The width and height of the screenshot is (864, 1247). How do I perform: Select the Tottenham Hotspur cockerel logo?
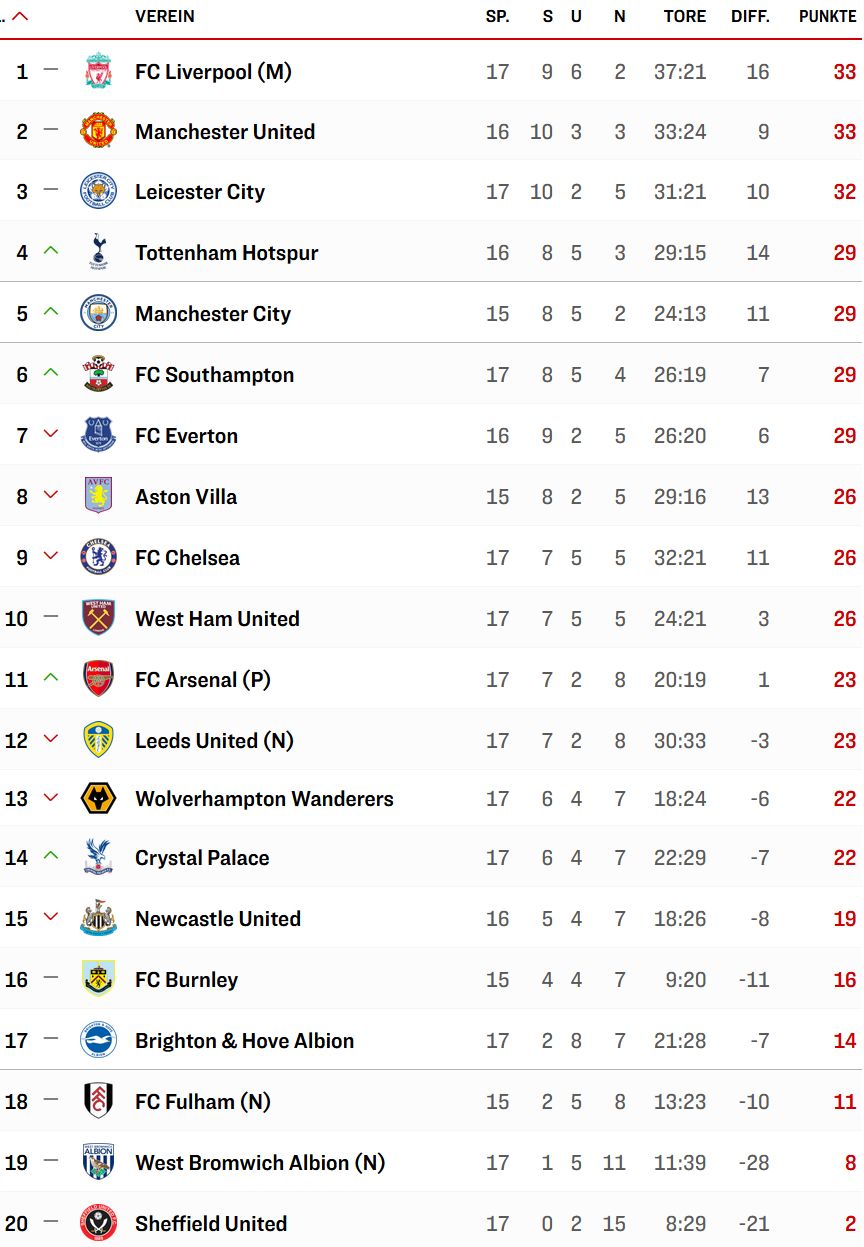pyautogui.click(x=98, y=252)
